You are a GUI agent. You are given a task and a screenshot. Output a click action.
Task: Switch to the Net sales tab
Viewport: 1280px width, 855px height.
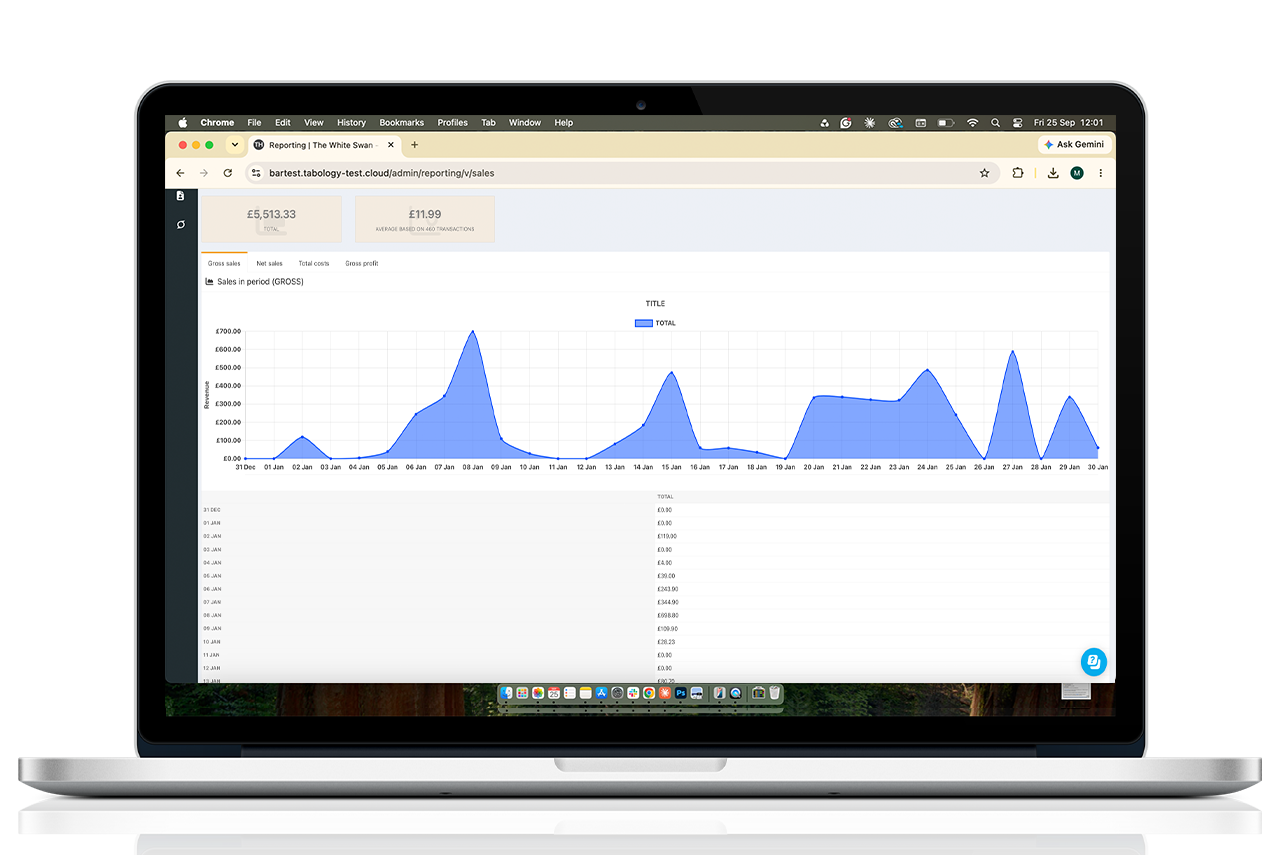point(269,263)
